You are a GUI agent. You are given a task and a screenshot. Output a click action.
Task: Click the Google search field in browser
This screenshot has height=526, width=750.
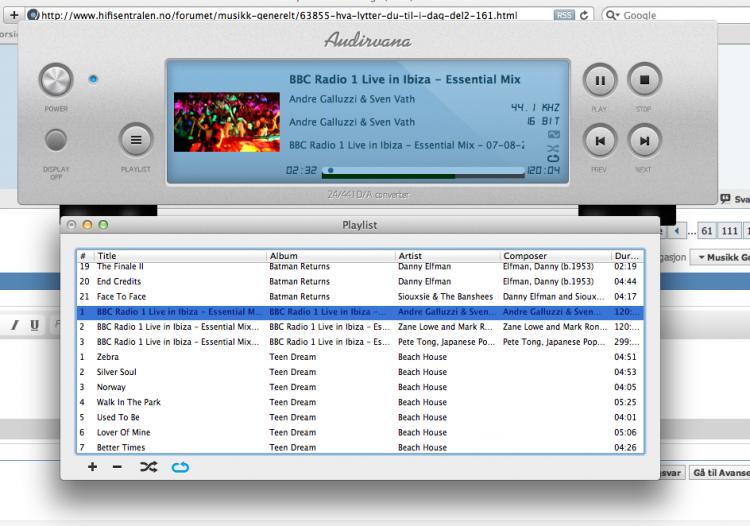click(677, 15)
